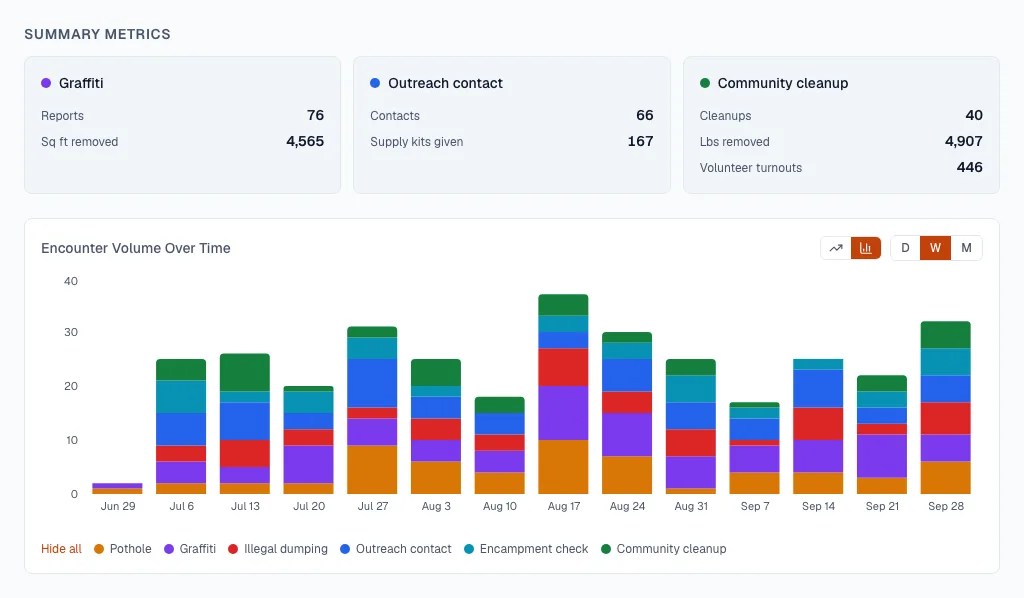Click the Jul 27 stacked bar
Viewport: 1024px width, 598px height.
click(372, 410)
